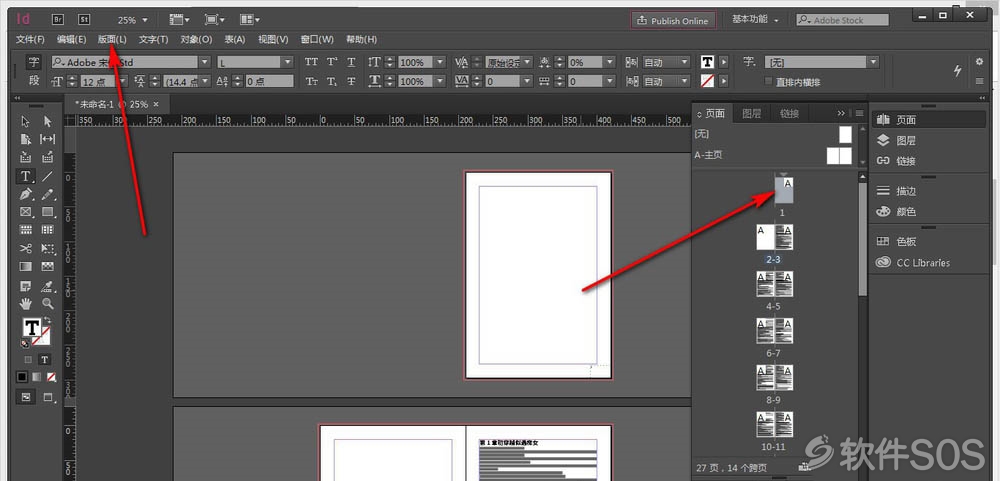Screen dimensions: 1000x481
Task: Switch to the 链接 panel tab
Action: 790,114
